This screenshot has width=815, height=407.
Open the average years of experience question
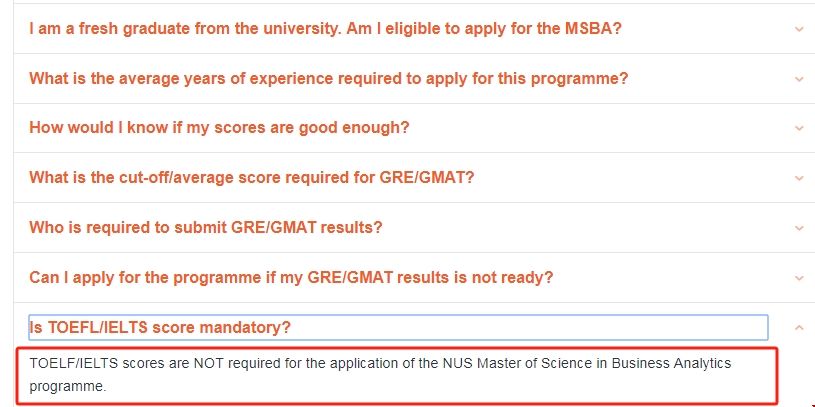[328, 78]
